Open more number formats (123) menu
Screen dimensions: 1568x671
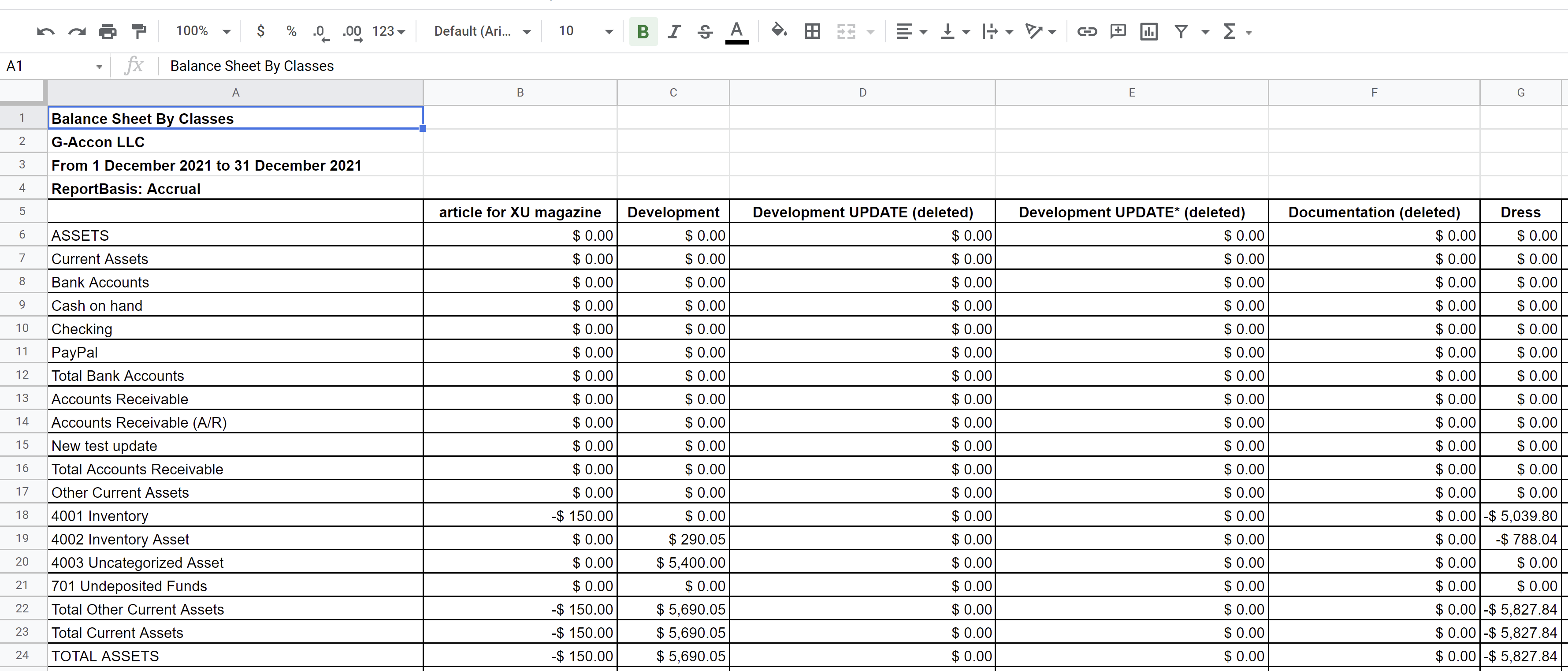point(388,31)
